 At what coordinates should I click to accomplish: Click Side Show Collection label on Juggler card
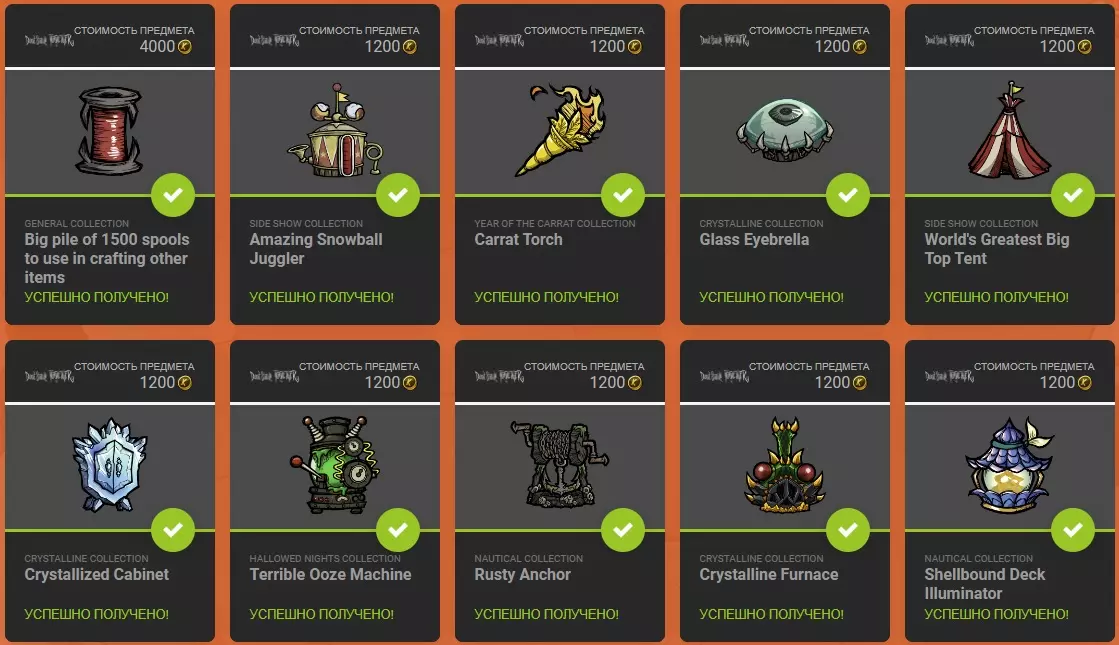tap(306, 223)
